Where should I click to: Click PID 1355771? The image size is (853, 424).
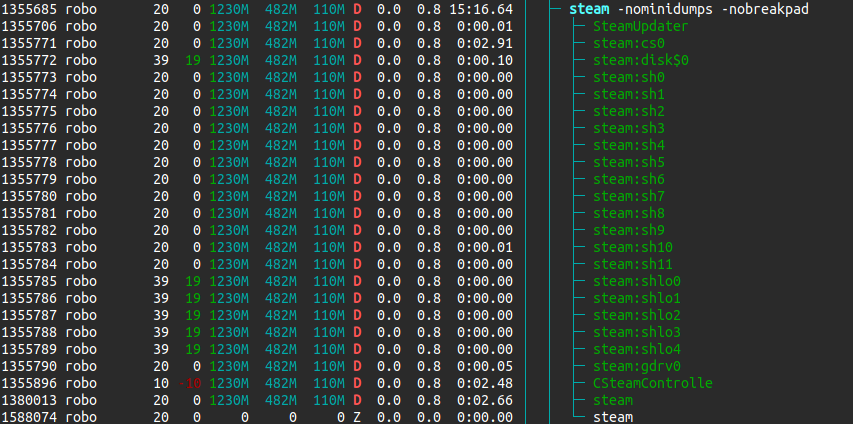coord(29,43)
